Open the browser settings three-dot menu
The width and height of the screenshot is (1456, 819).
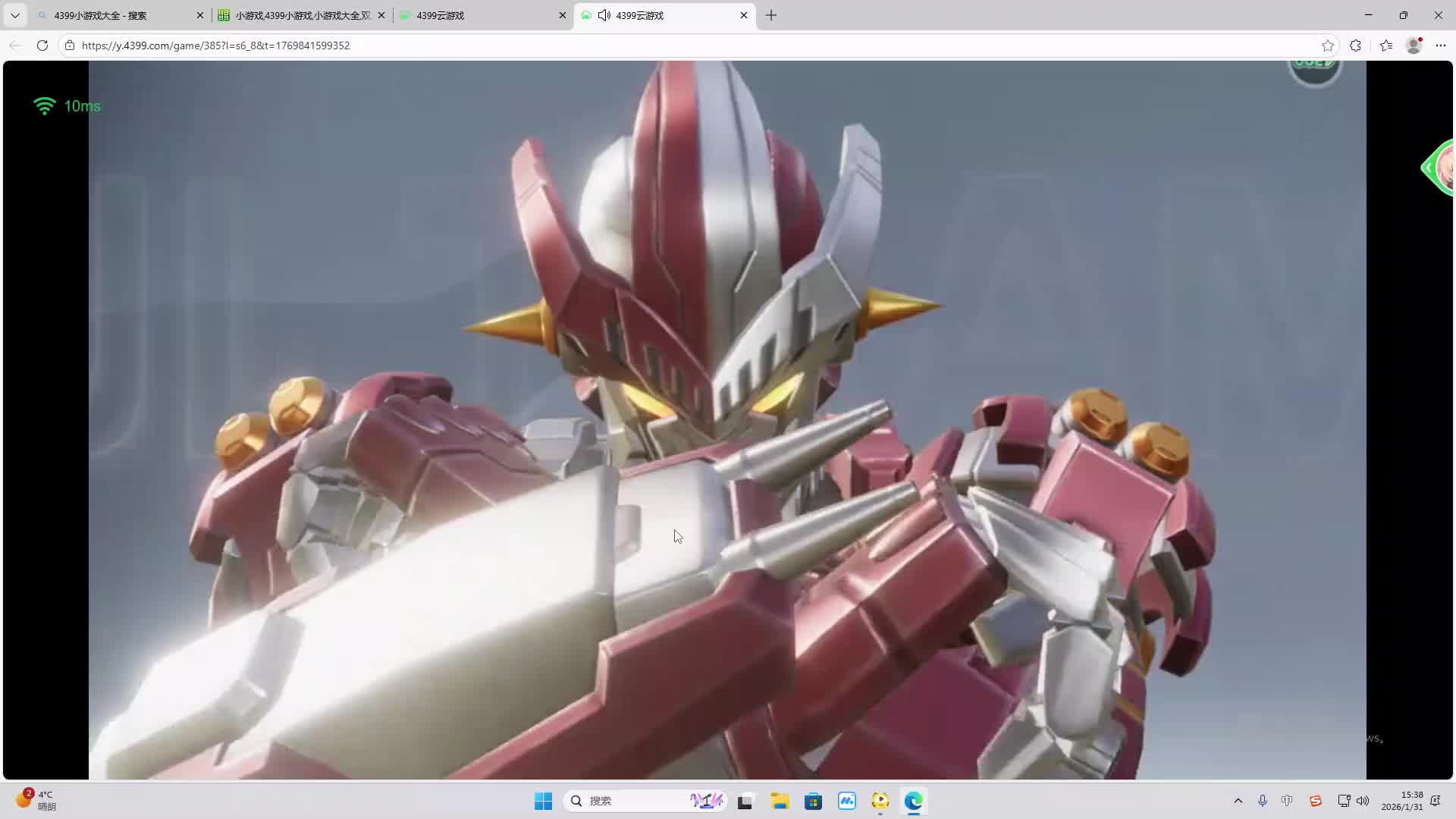(x=1442, y=45)
